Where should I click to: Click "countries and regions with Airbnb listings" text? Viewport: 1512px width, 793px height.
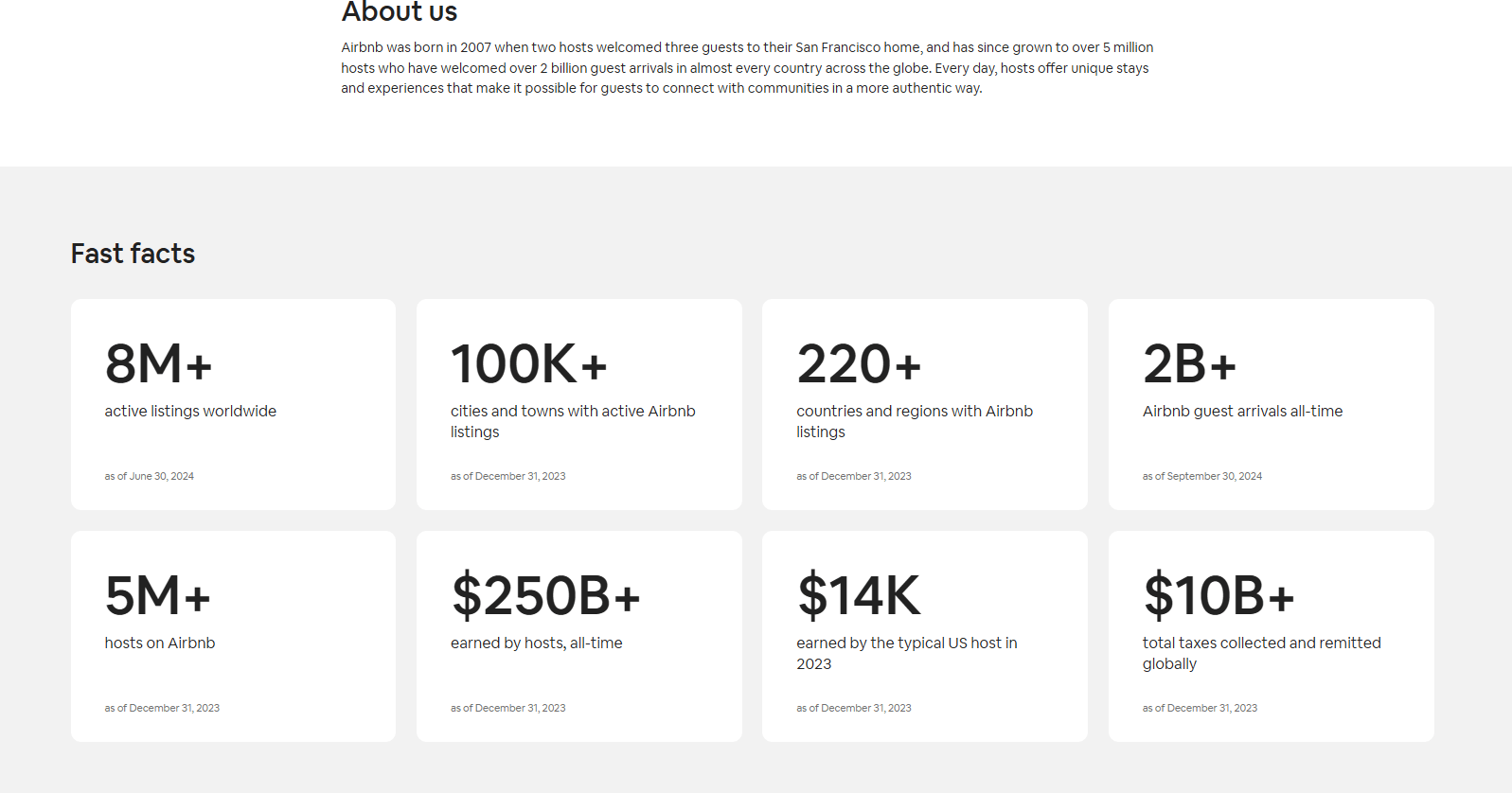(x=914, y=421)
